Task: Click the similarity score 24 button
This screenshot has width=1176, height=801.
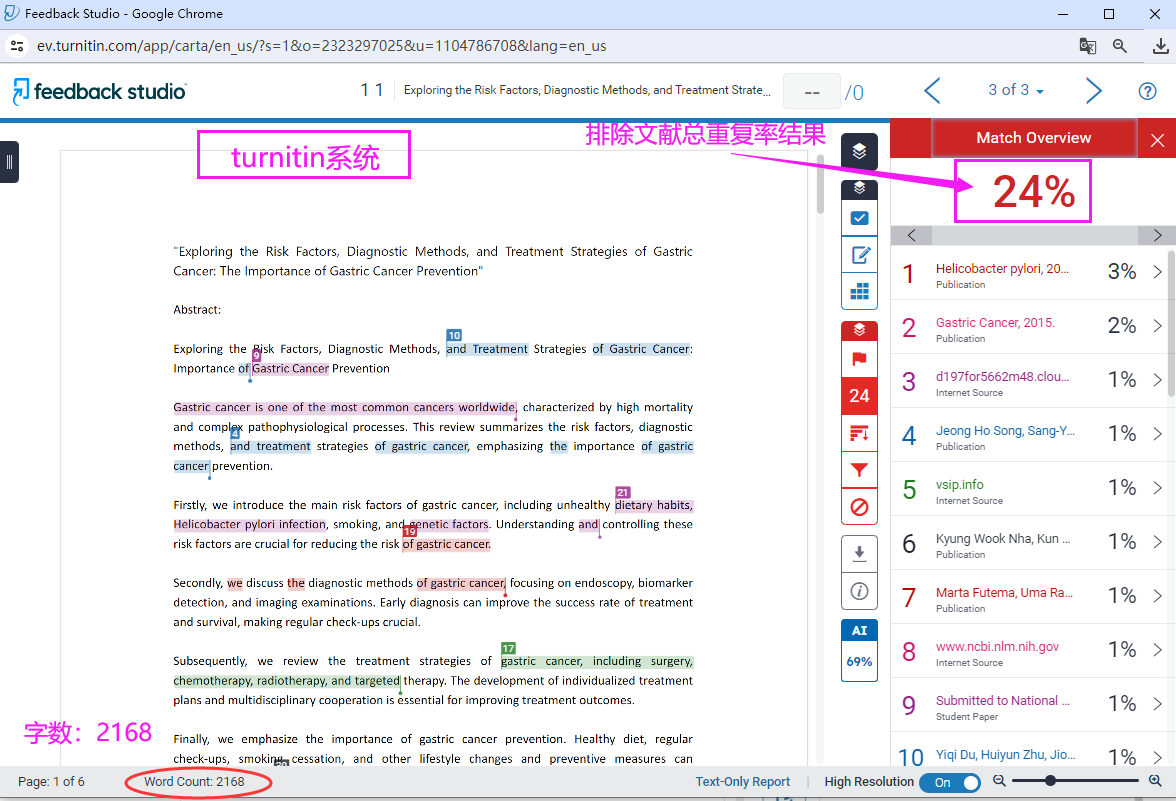Action: (x=859, y=396)
